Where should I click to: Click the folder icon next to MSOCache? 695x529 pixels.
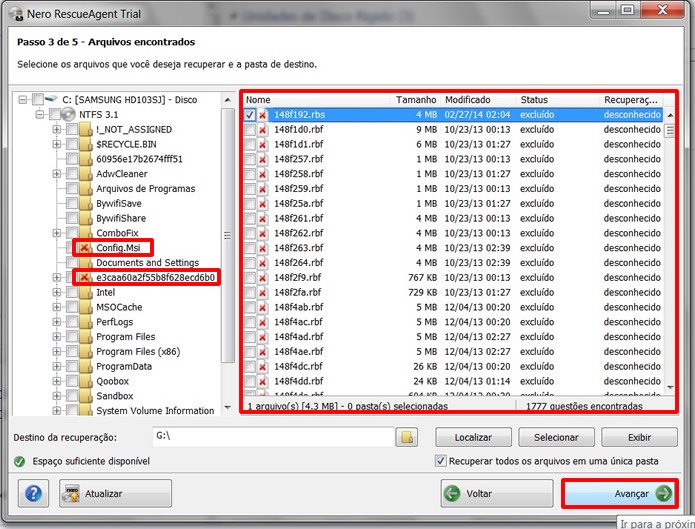[86, 307]
